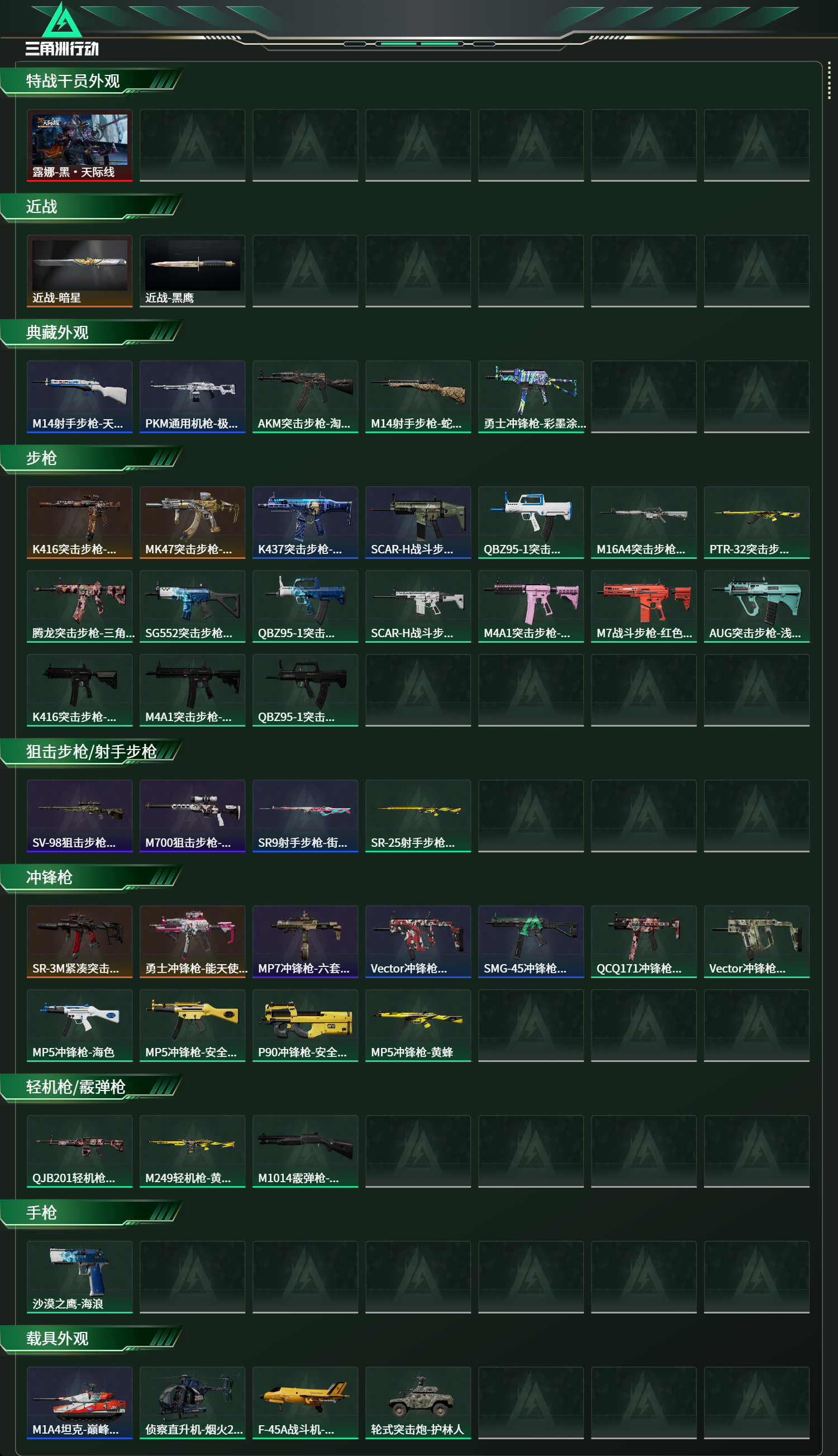The image size is (838, 1456).
Task: Pick the white QBZ95-1 rifle skin
Action: point(531,522)
